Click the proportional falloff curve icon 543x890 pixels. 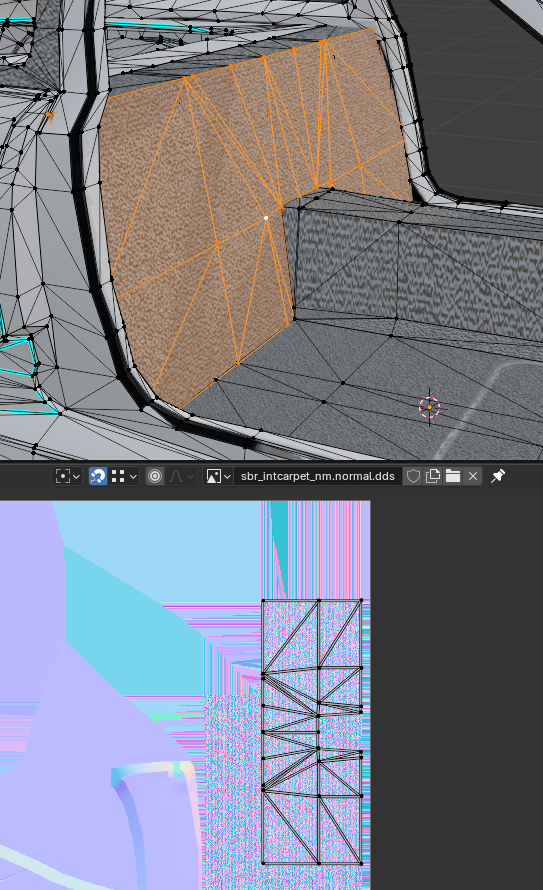click(175, 476)
